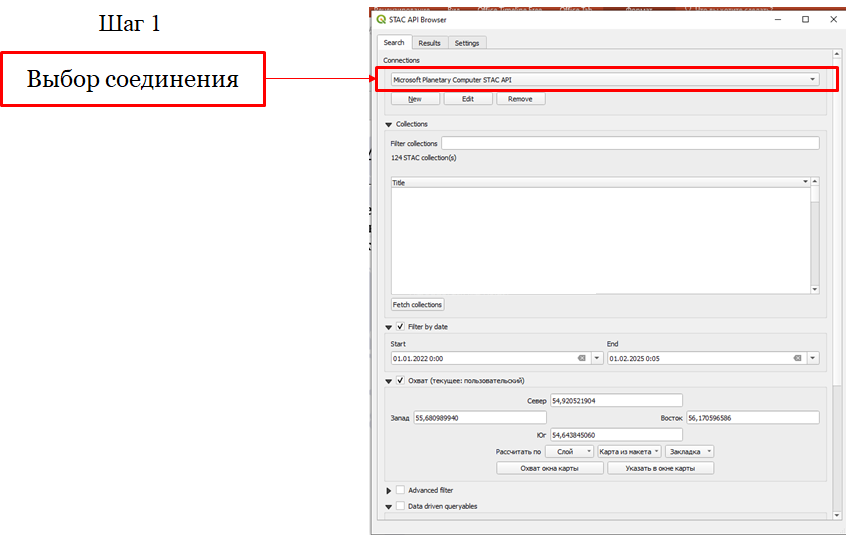Click the collections list scroll down arrow
Image resolution: width=846 pixels, height=535 pixels.
(x=815, y=290)
